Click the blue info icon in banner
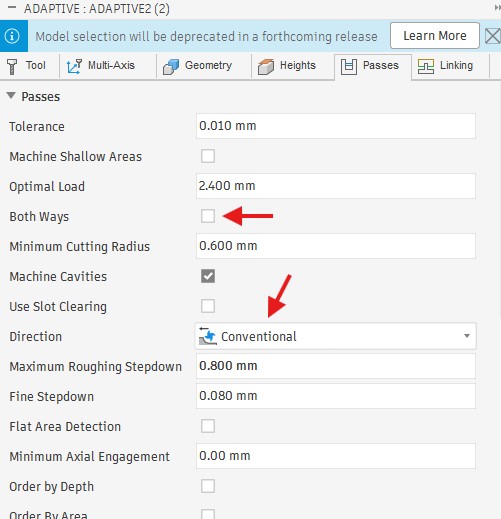 point(13,36)
